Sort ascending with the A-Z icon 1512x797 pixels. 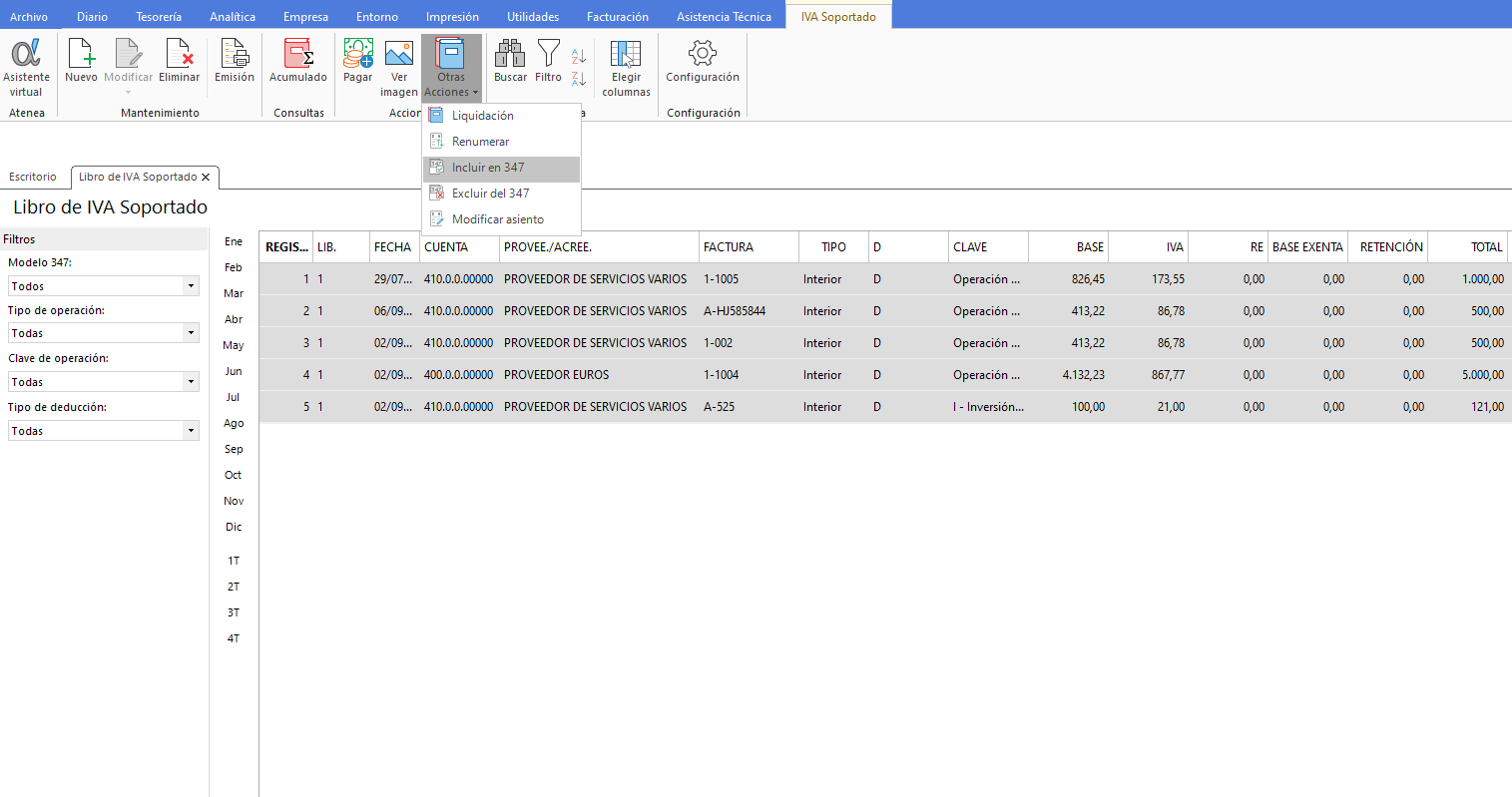coord(579,57)
